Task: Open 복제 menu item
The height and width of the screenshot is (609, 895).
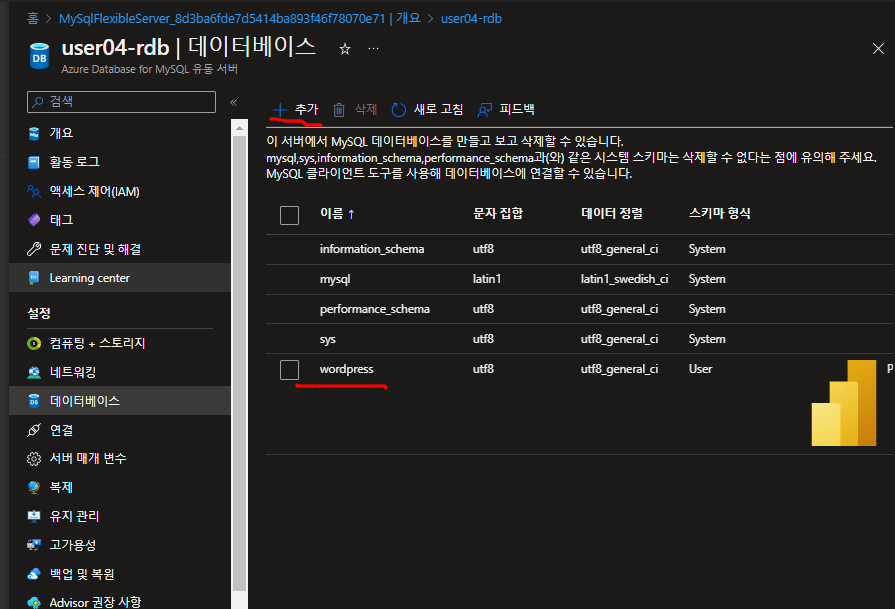Action: pos(61,487)
